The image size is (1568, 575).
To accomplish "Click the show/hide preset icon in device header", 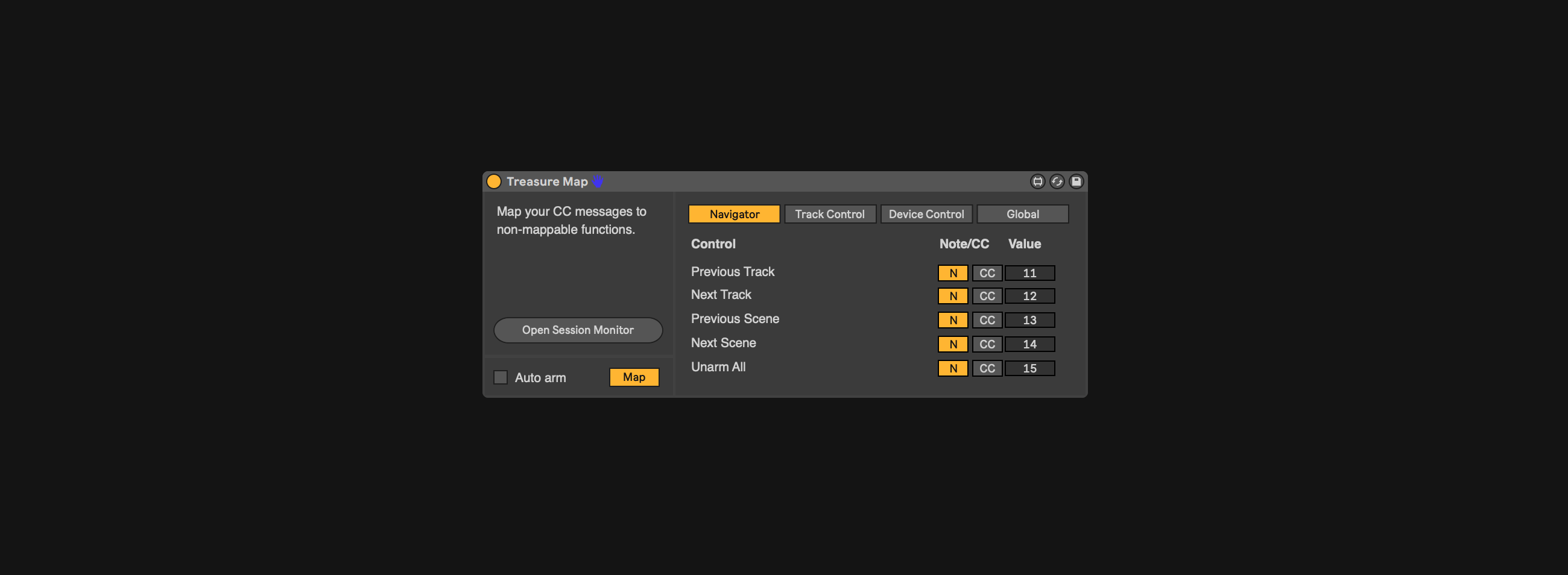I will (x=1037, y=181).
